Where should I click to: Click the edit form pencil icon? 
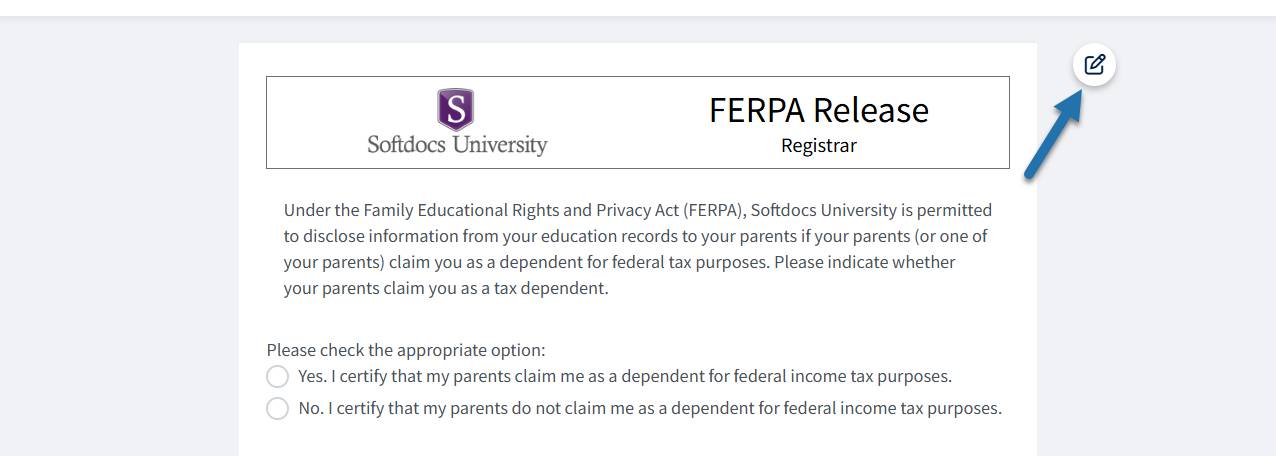(x=1094, y=65)
